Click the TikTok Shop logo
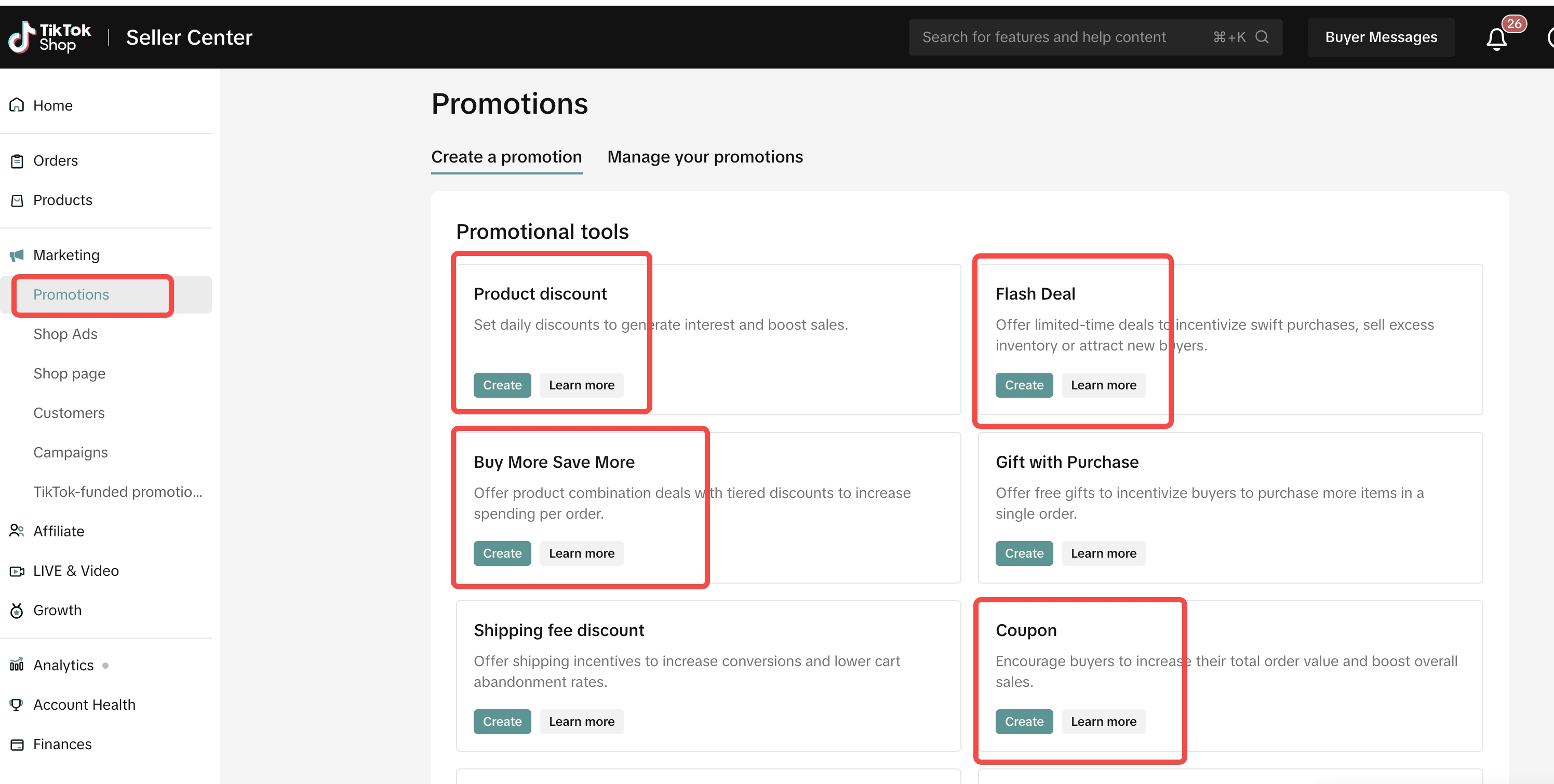1554x784 pixels. 49,37
